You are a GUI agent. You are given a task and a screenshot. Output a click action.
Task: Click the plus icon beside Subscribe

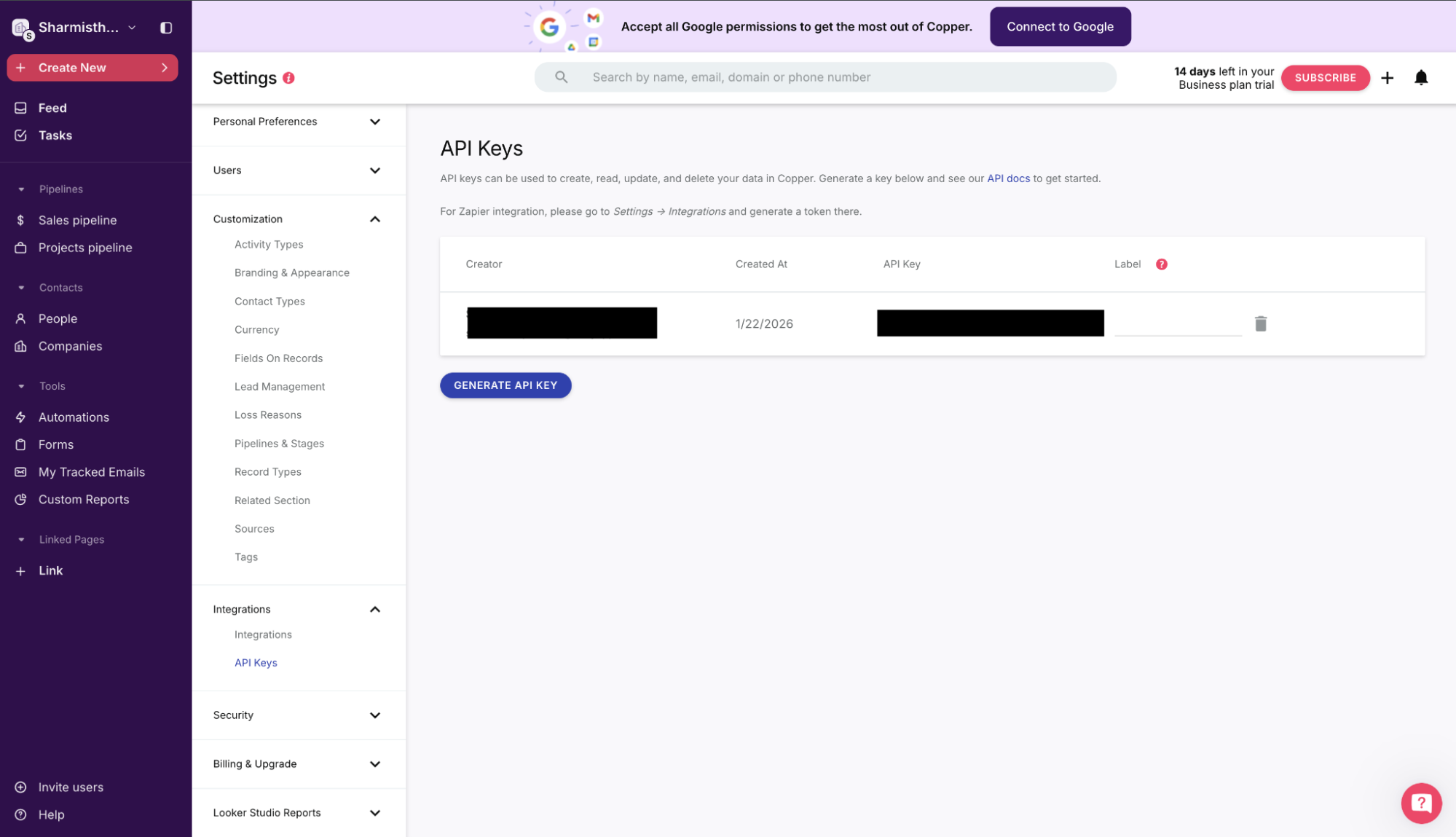click(1387, 77)
